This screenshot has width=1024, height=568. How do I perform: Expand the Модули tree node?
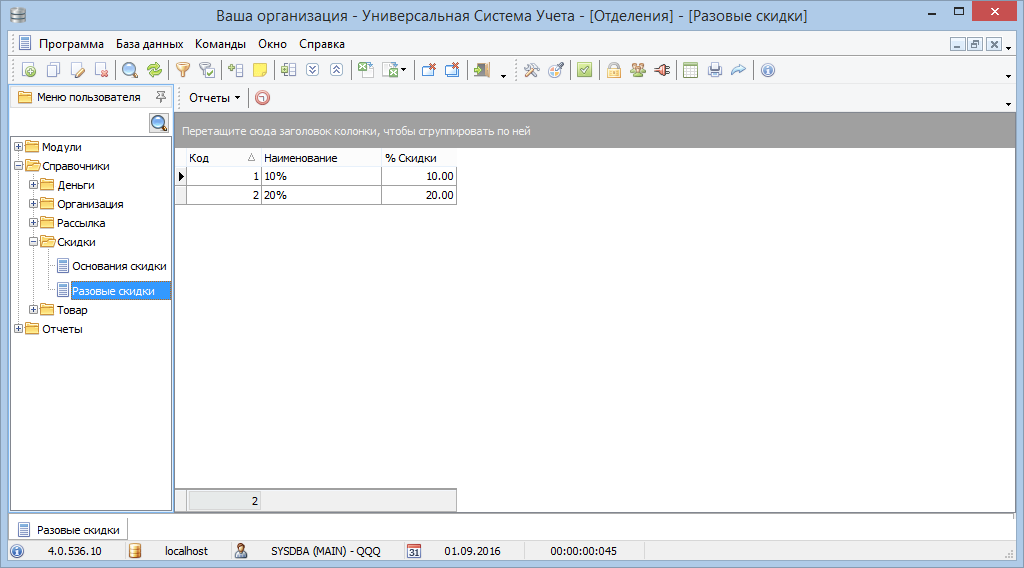(x=18, y=147)
